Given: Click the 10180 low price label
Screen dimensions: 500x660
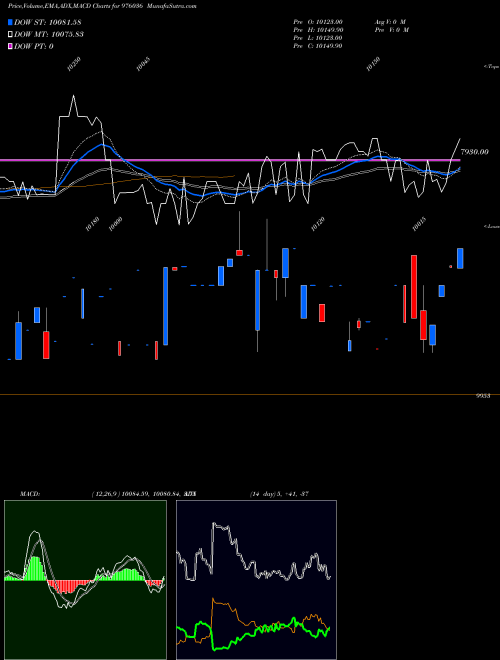Looking at the screenshot, I should [x=92, y=224].
